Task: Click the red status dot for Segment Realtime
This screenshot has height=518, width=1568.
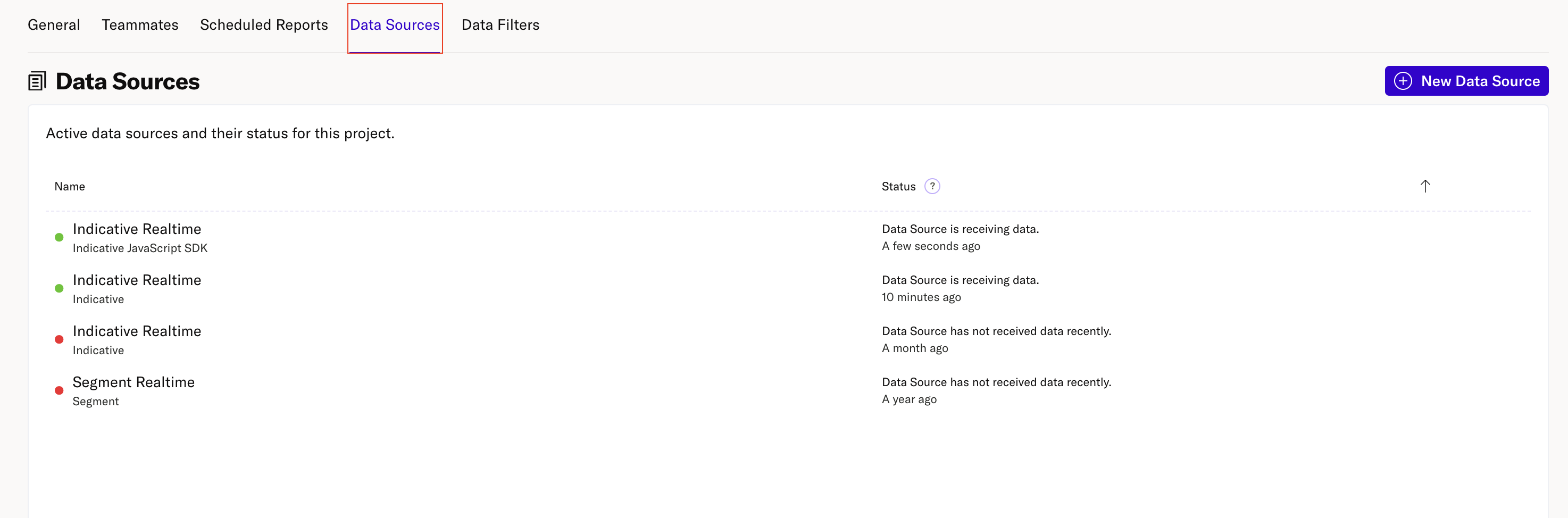Action: tap(59, 390)
